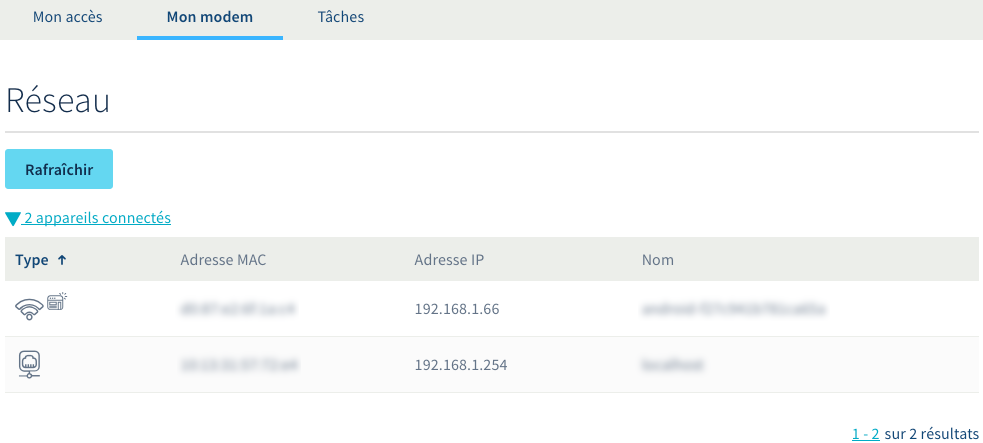
Task: Click the Nom column header
Action: pos(658,260)
